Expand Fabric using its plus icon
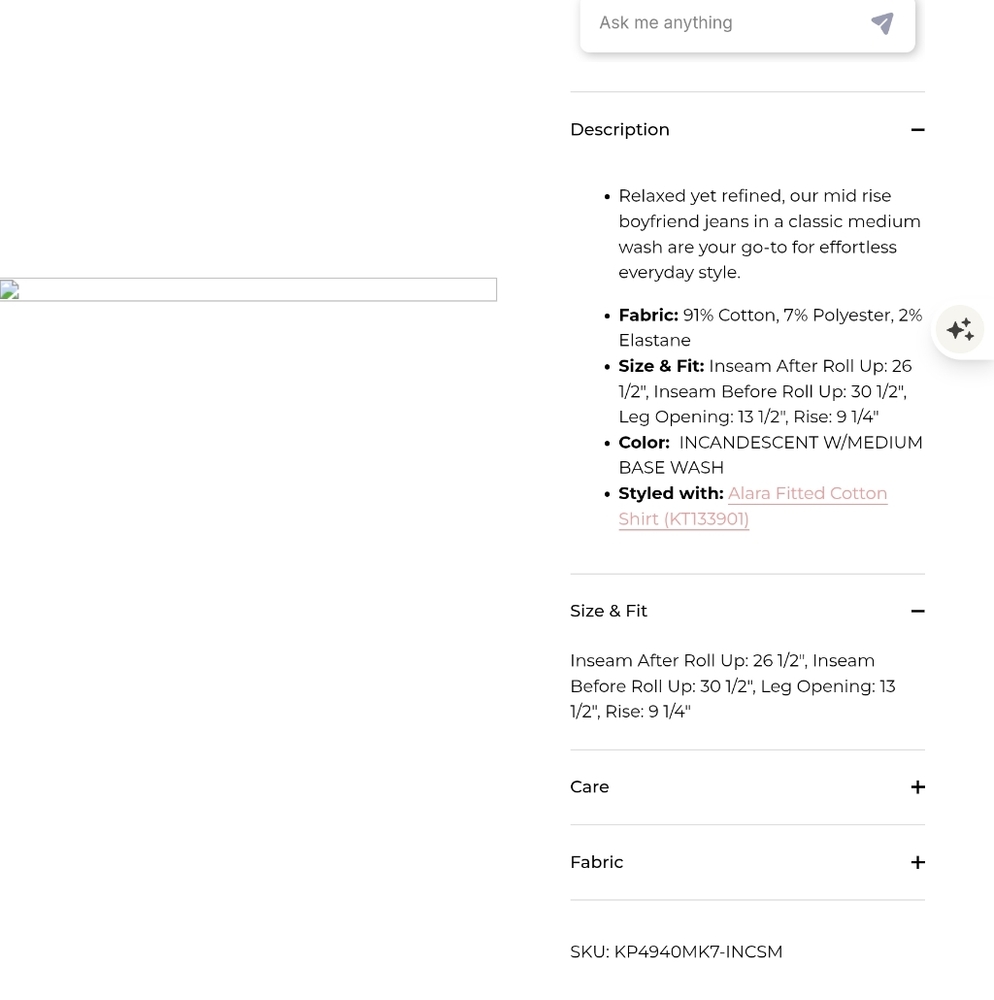994x1000 pixels. coord(917,862)
